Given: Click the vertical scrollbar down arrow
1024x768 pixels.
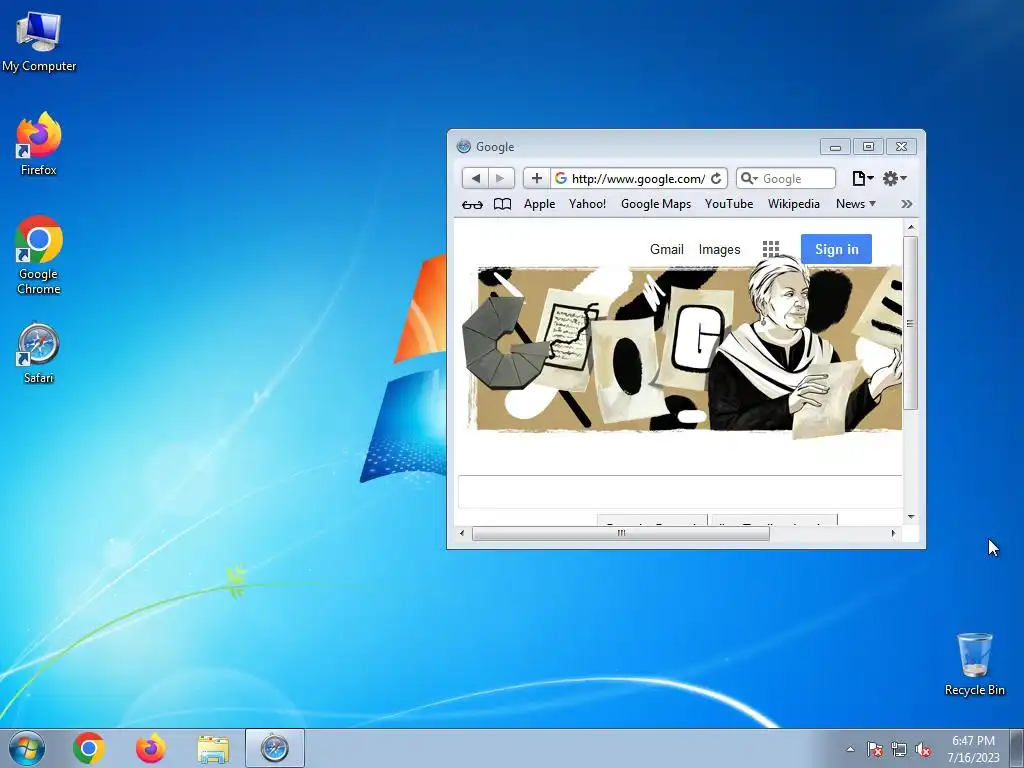Looking at the screenshot, I should [x=911, y=517].
